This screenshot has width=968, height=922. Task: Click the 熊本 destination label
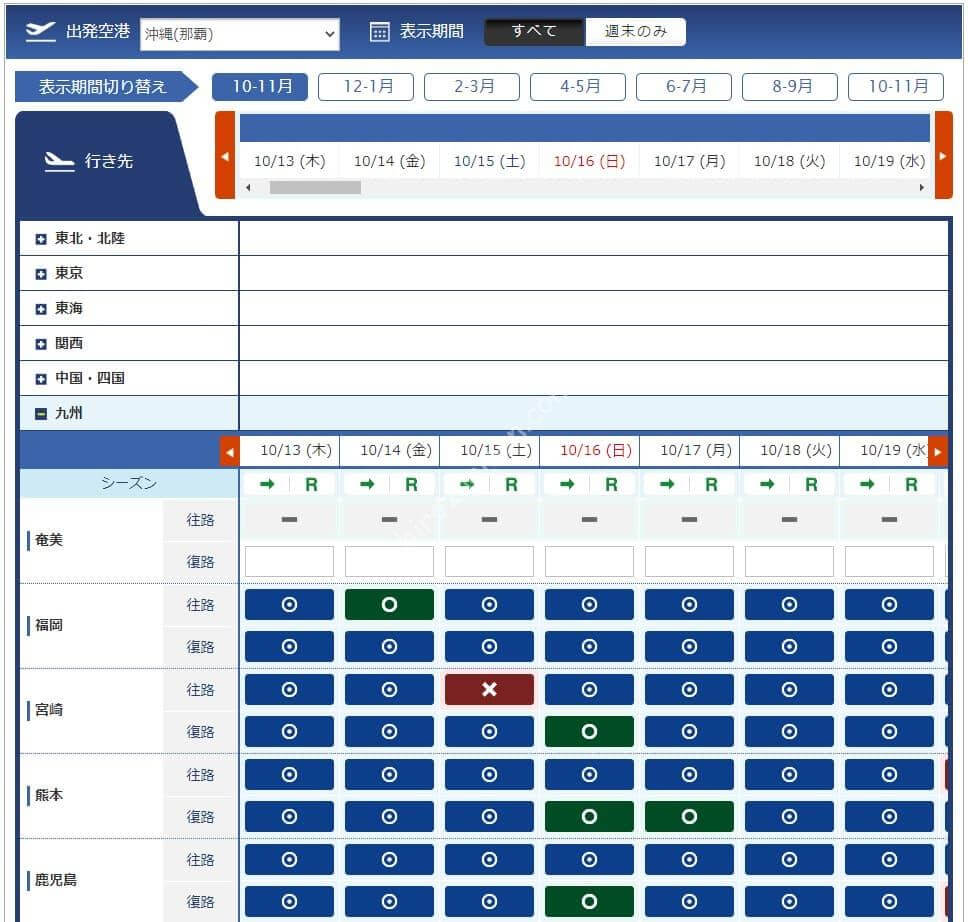[x=49, y=795]
